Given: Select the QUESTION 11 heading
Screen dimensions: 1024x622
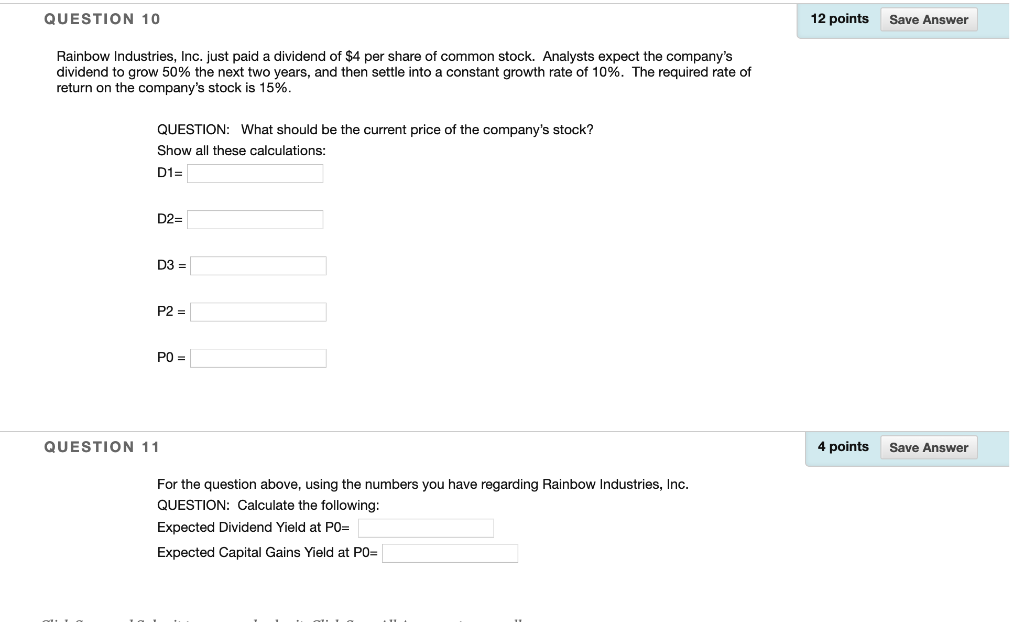Looking at the screenshot, I should pyautogui.click(x=102, y=446).
